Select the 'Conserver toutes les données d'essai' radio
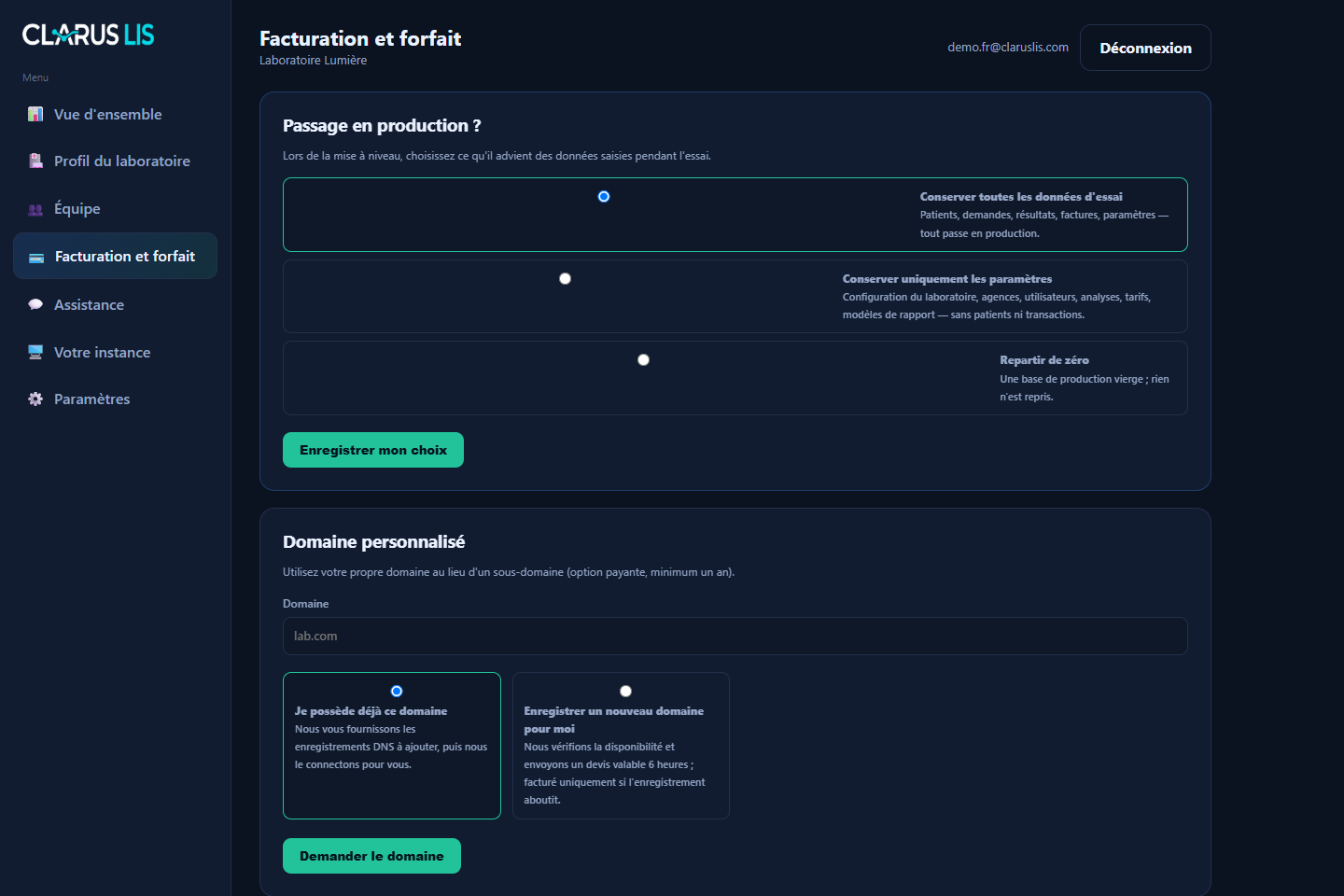This screenshot has width=1344, height=896. [604, 196]
